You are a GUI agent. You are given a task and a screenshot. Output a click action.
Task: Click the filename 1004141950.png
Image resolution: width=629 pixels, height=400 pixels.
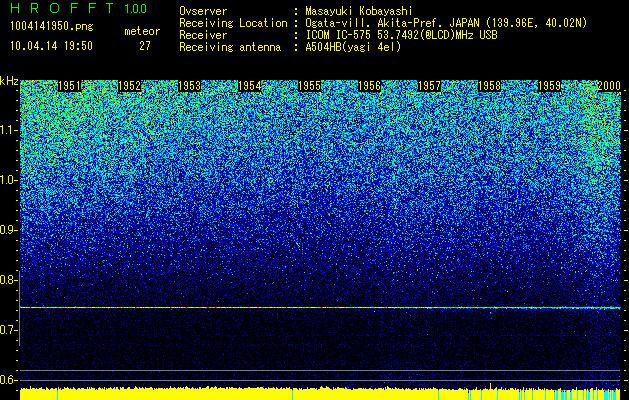click(x=52, y=27)
